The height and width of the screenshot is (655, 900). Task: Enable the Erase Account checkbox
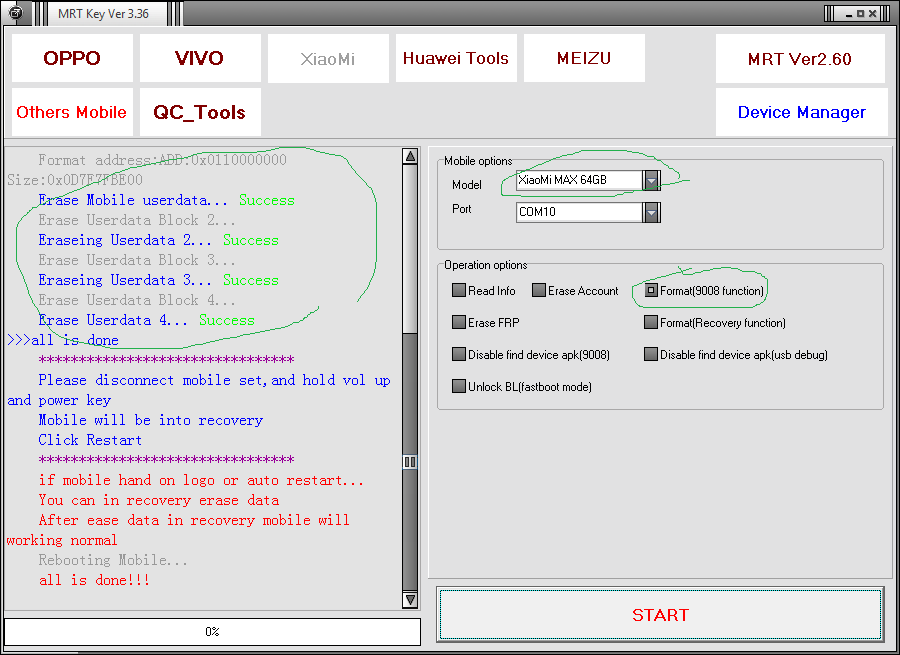pos(538,290)
